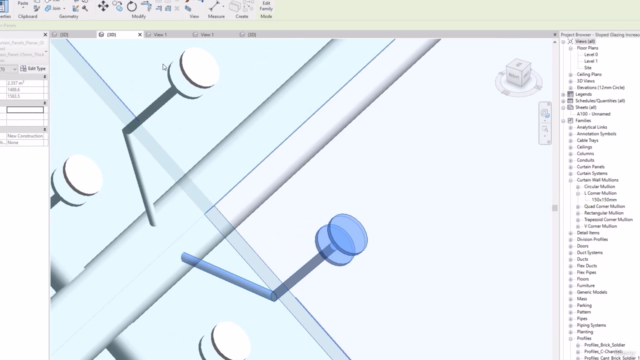640x360 pixels.
Task: Click the view scroll-up arrow
Action: coord(555,42)
